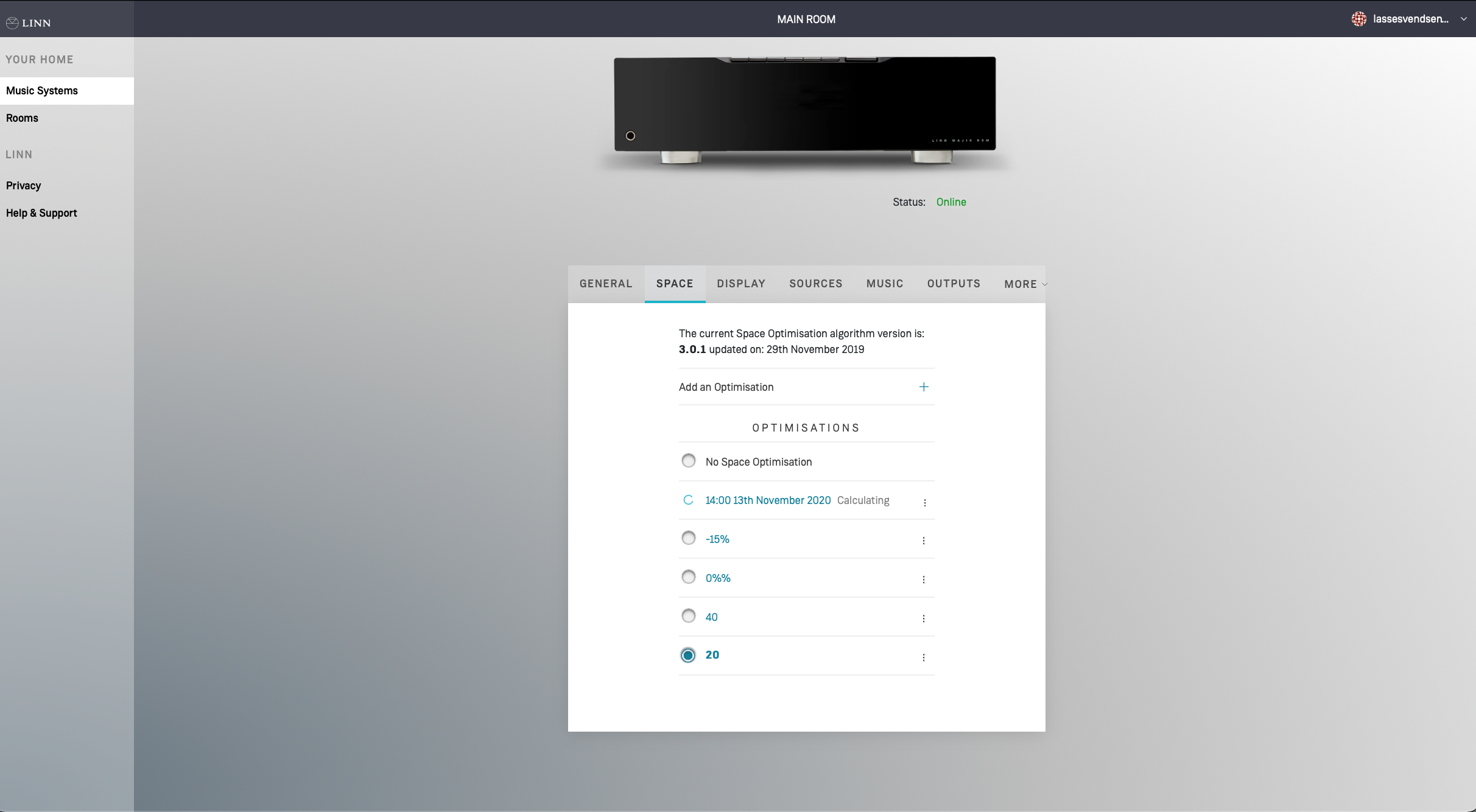Select the 20 optimisation radio button
Screen dimensions: 1476x812
(688, 655)
